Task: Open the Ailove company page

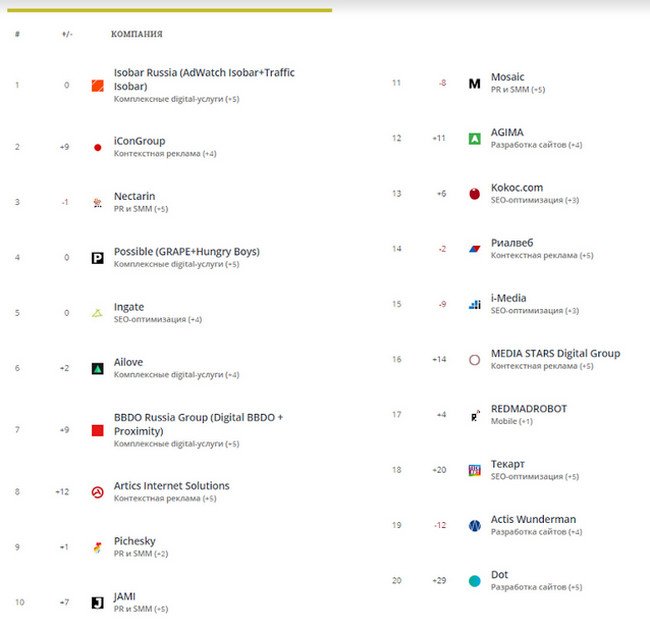Action: 129,362
